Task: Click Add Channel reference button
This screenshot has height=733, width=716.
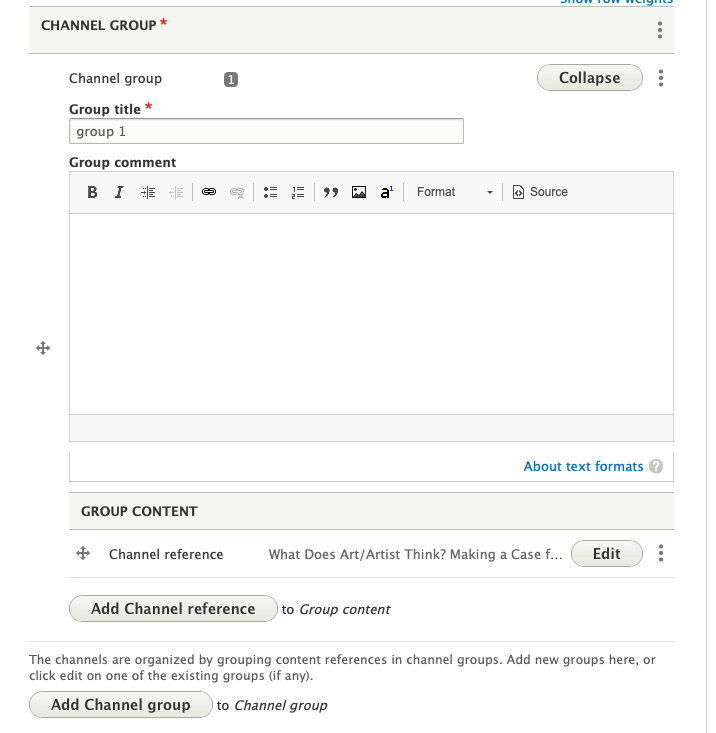Action: [x=173, y=608]
